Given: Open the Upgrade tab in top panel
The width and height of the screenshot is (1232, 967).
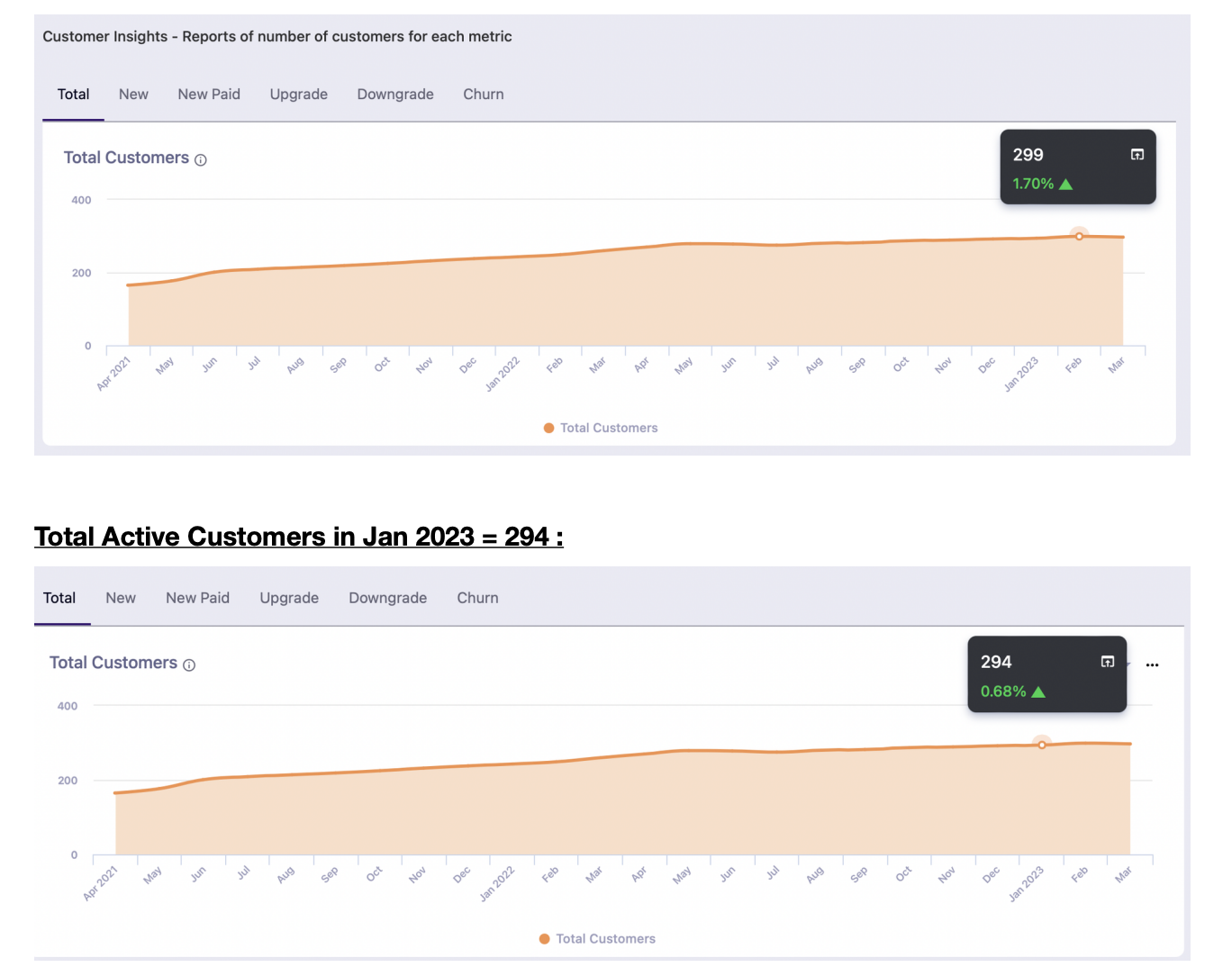Looking at the screenshot, I should click(x=298, y=95).
